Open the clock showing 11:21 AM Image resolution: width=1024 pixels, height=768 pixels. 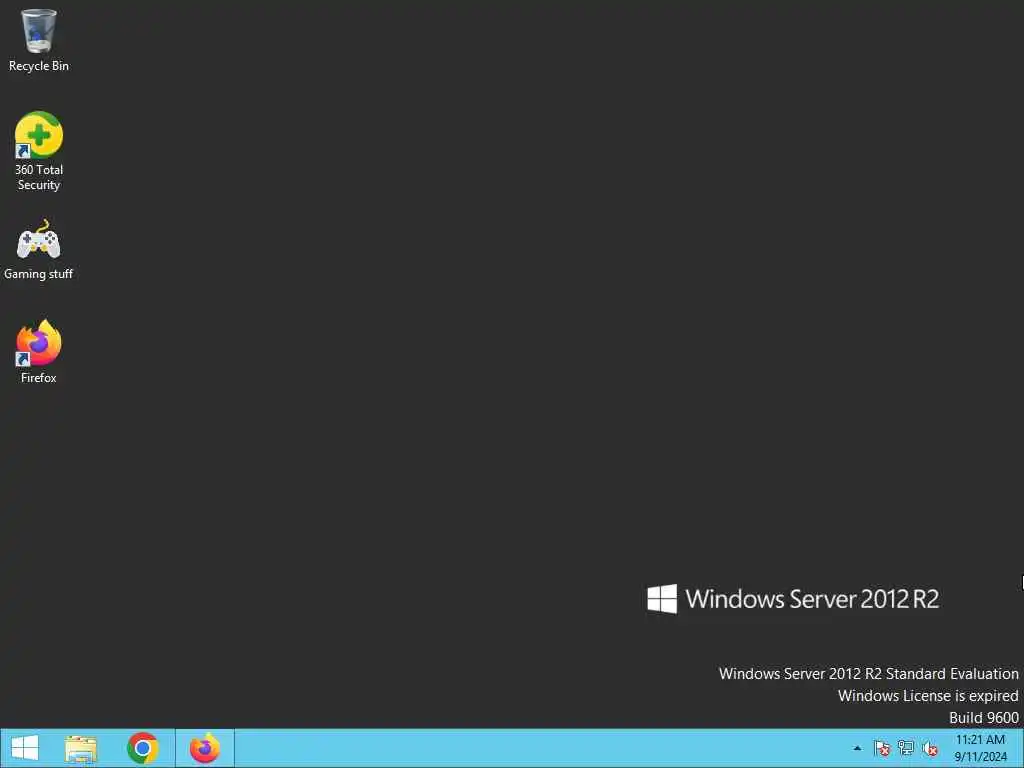(x=980, y=748)
